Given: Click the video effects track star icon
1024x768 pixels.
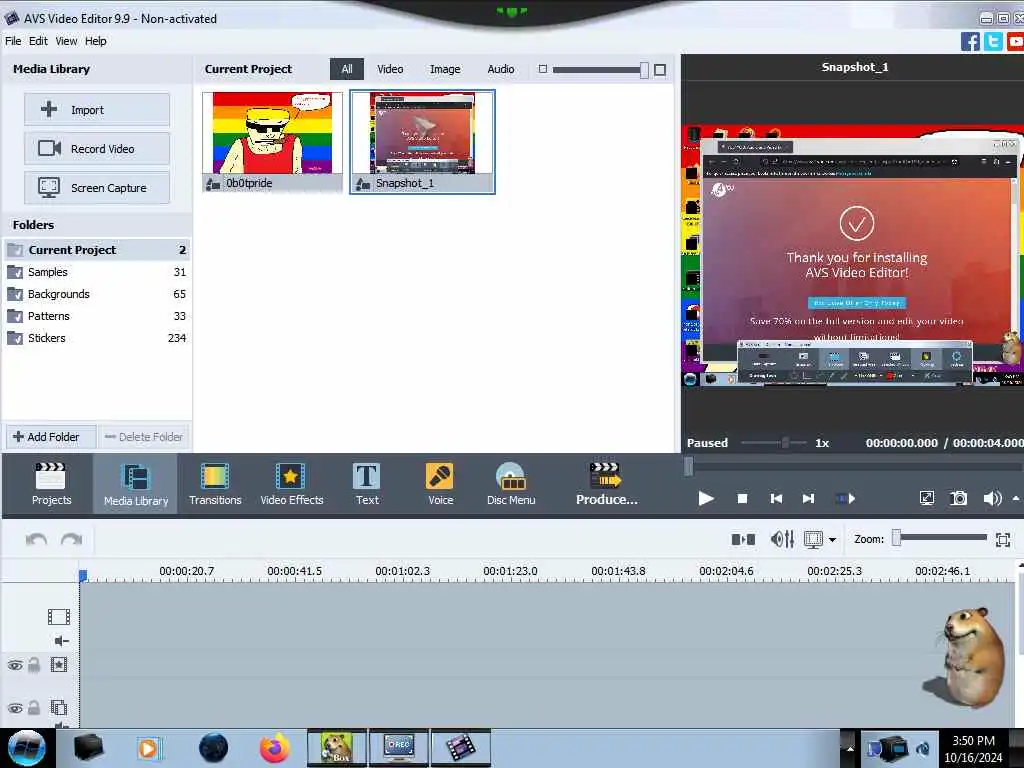Looking at the screenshot, I should coord(59,665).
